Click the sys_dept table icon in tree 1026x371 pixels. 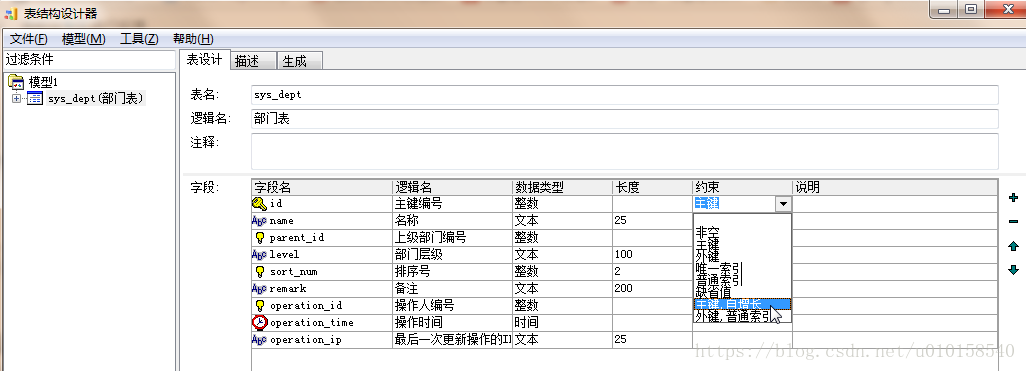(x=35, y=99)
